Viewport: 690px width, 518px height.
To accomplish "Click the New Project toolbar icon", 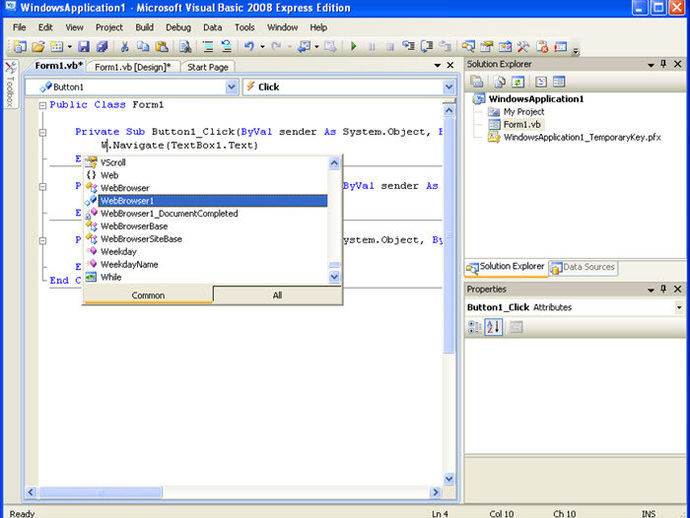I will [x=19, y=46].
